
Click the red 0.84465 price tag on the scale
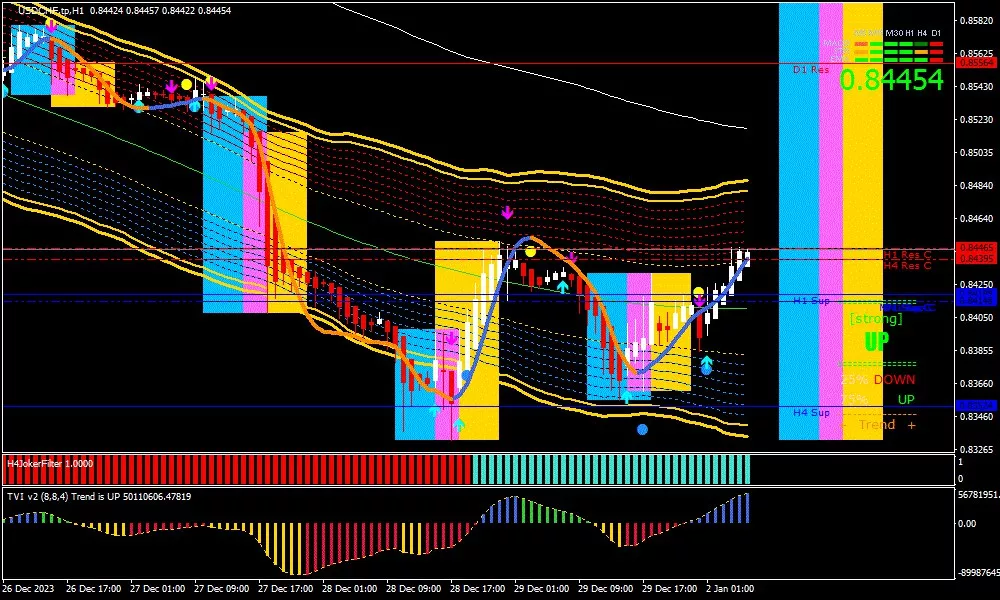(976, 247)
